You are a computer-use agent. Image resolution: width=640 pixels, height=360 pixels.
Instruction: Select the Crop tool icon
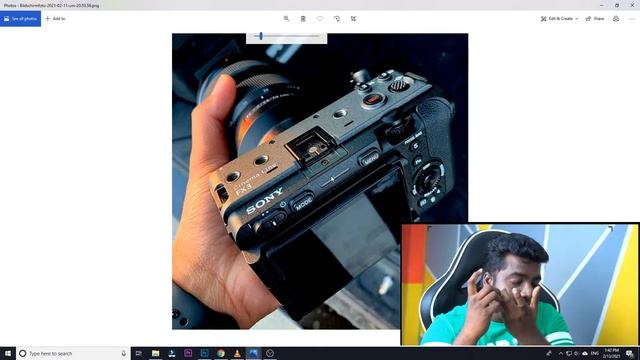(x=353, y=19)
